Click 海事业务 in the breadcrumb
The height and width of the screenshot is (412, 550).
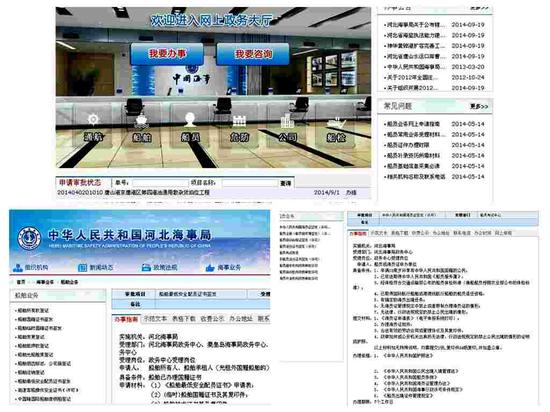[x=45, y=282]
